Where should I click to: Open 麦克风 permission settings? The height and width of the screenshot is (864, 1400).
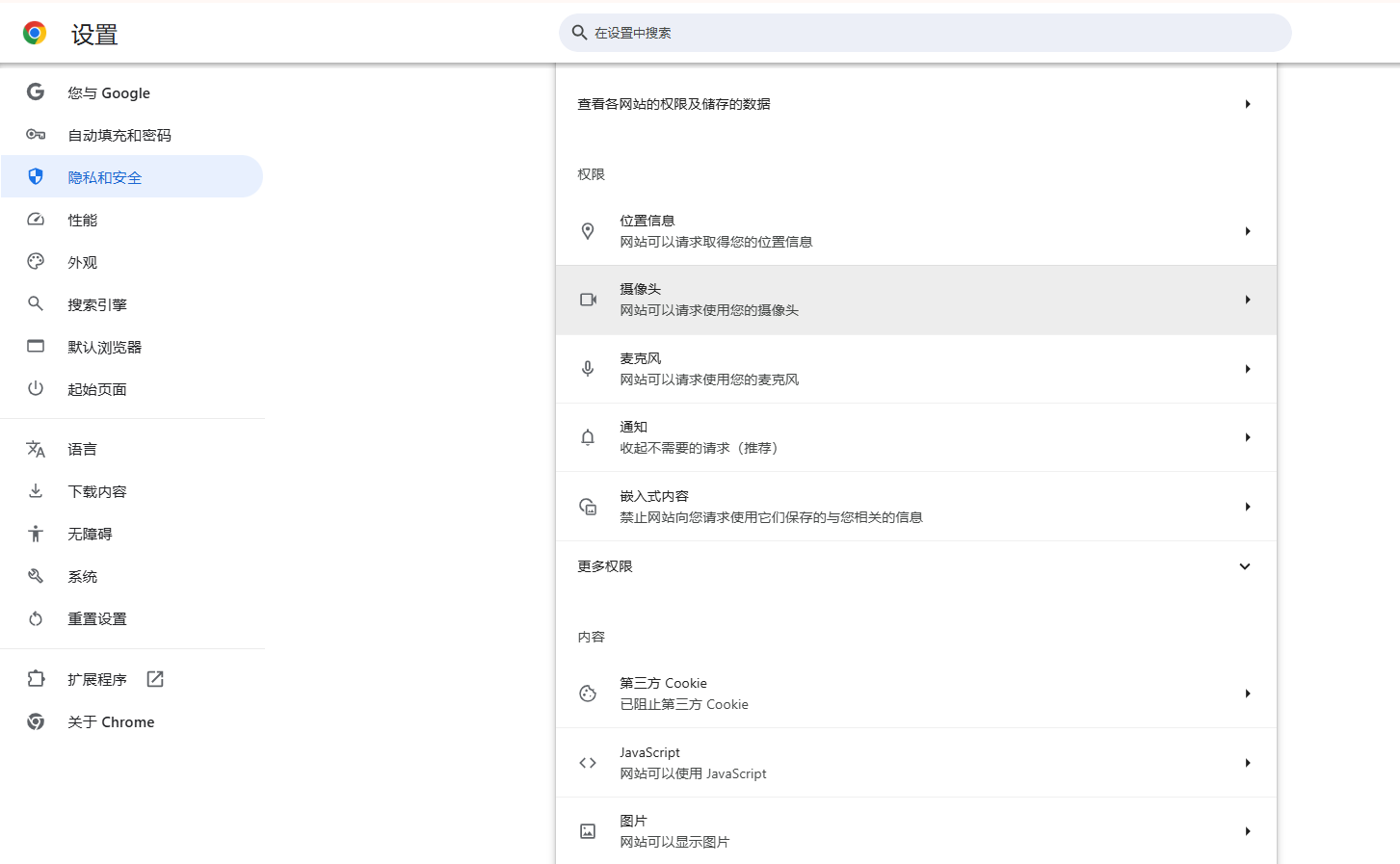click(916, 369)
